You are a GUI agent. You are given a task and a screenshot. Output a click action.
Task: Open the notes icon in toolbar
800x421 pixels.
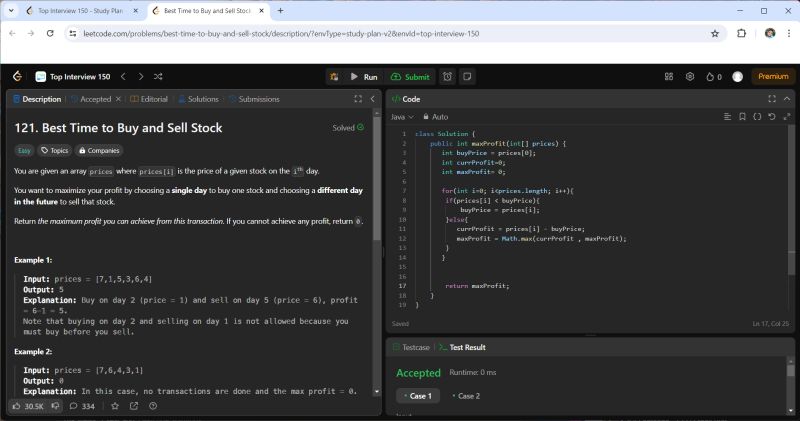click(x=467, y=77)
